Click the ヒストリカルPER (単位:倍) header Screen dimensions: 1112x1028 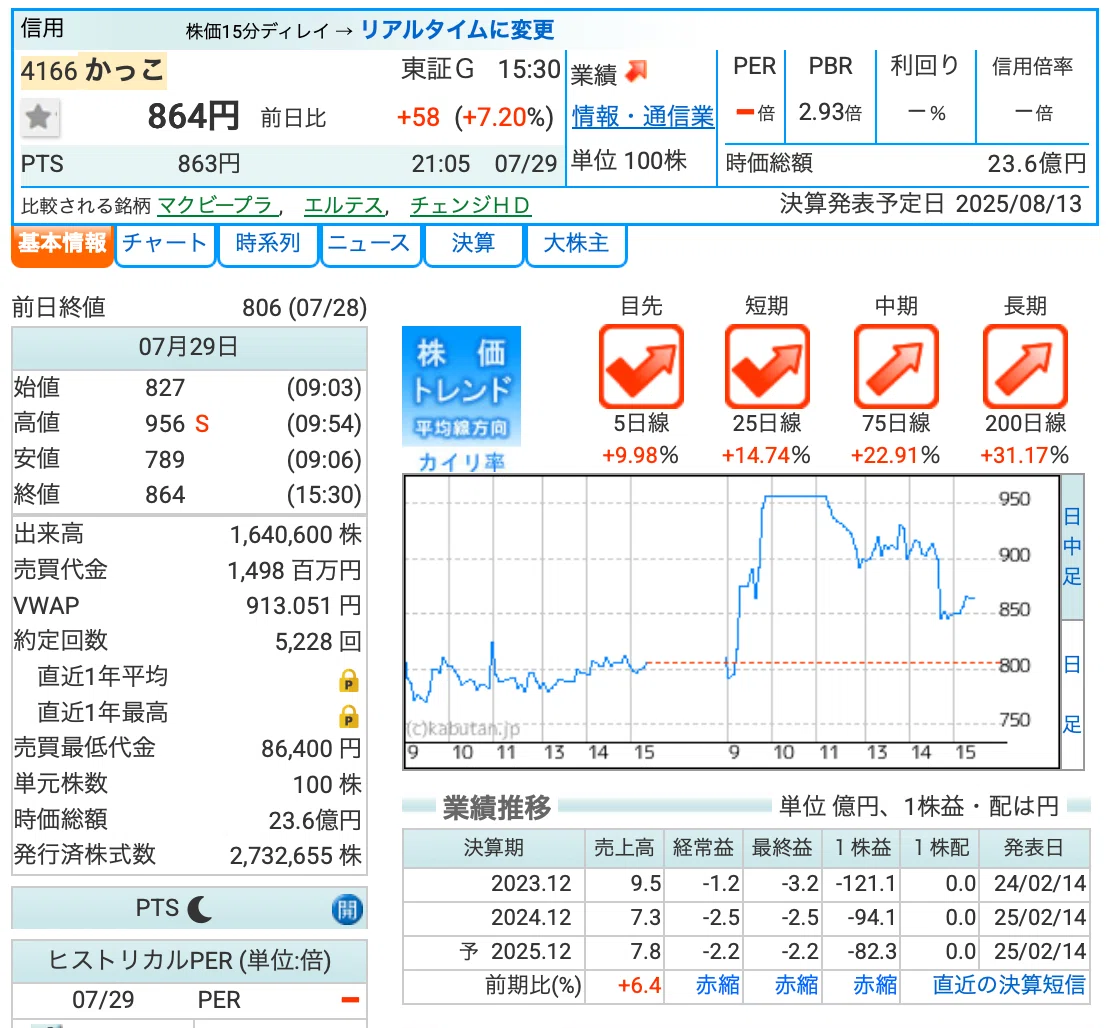click(189, 961)
